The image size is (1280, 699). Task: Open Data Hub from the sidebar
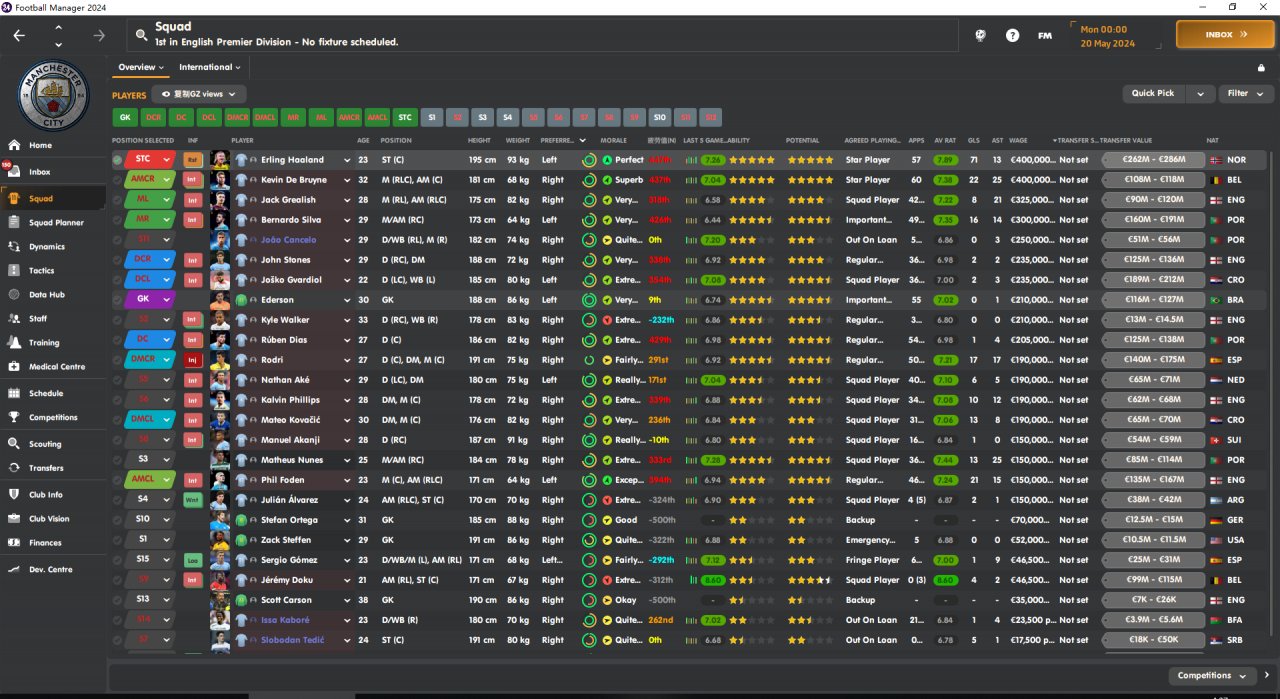(x=47, y=295)
